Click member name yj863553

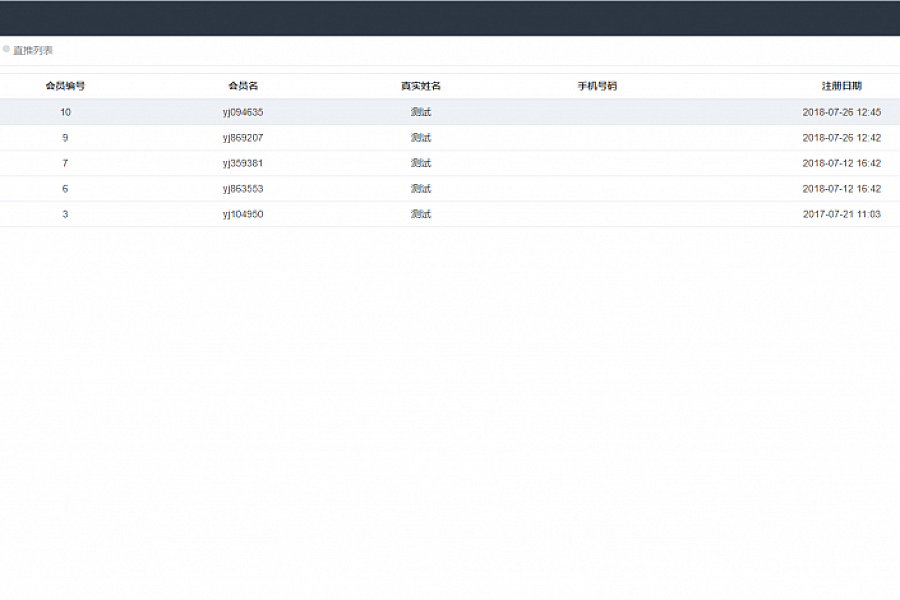(x=243, y=189)
